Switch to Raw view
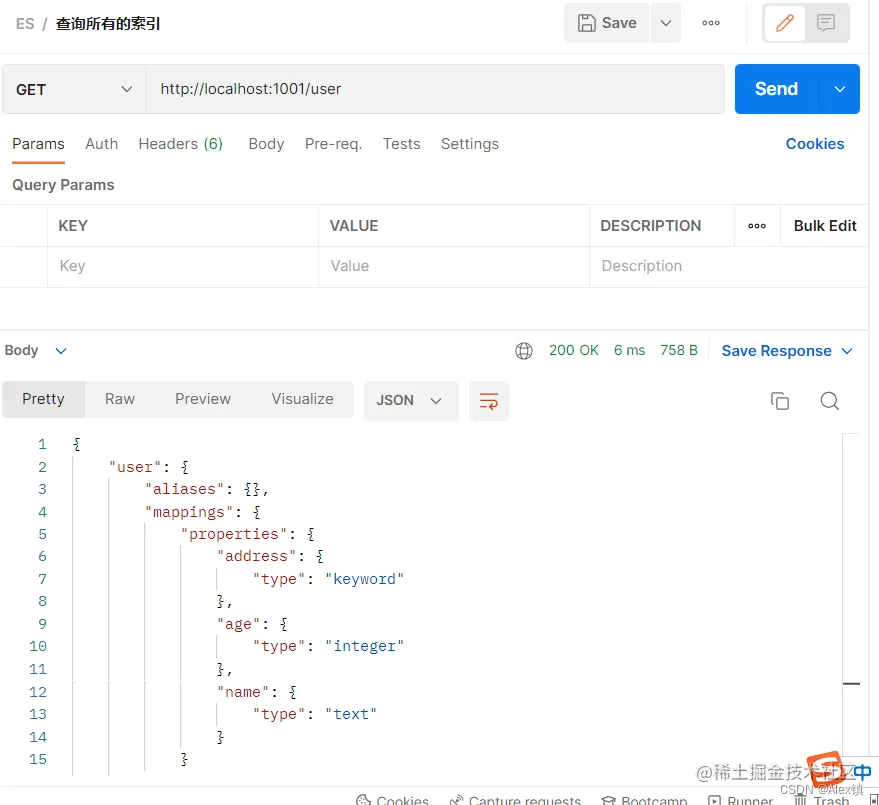Screen dimensions: 879x805 point(119,399)
